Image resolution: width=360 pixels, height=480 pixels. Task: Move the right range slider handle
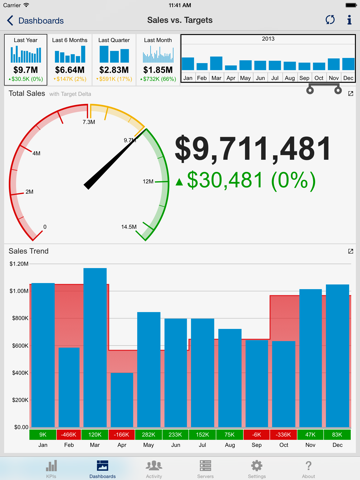pyautogui.click(x=338, y=90)
